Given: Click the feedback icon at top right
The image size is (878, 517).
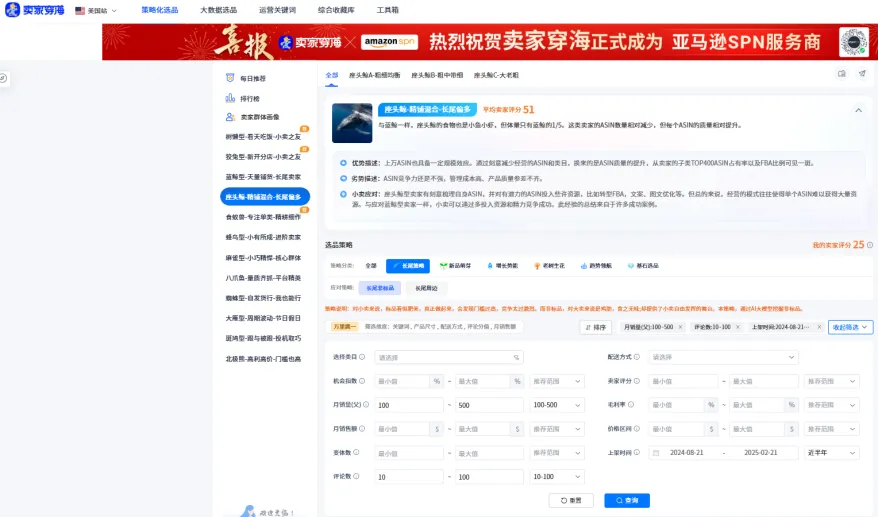Looking at the screenshot, I should pos(842,74).
